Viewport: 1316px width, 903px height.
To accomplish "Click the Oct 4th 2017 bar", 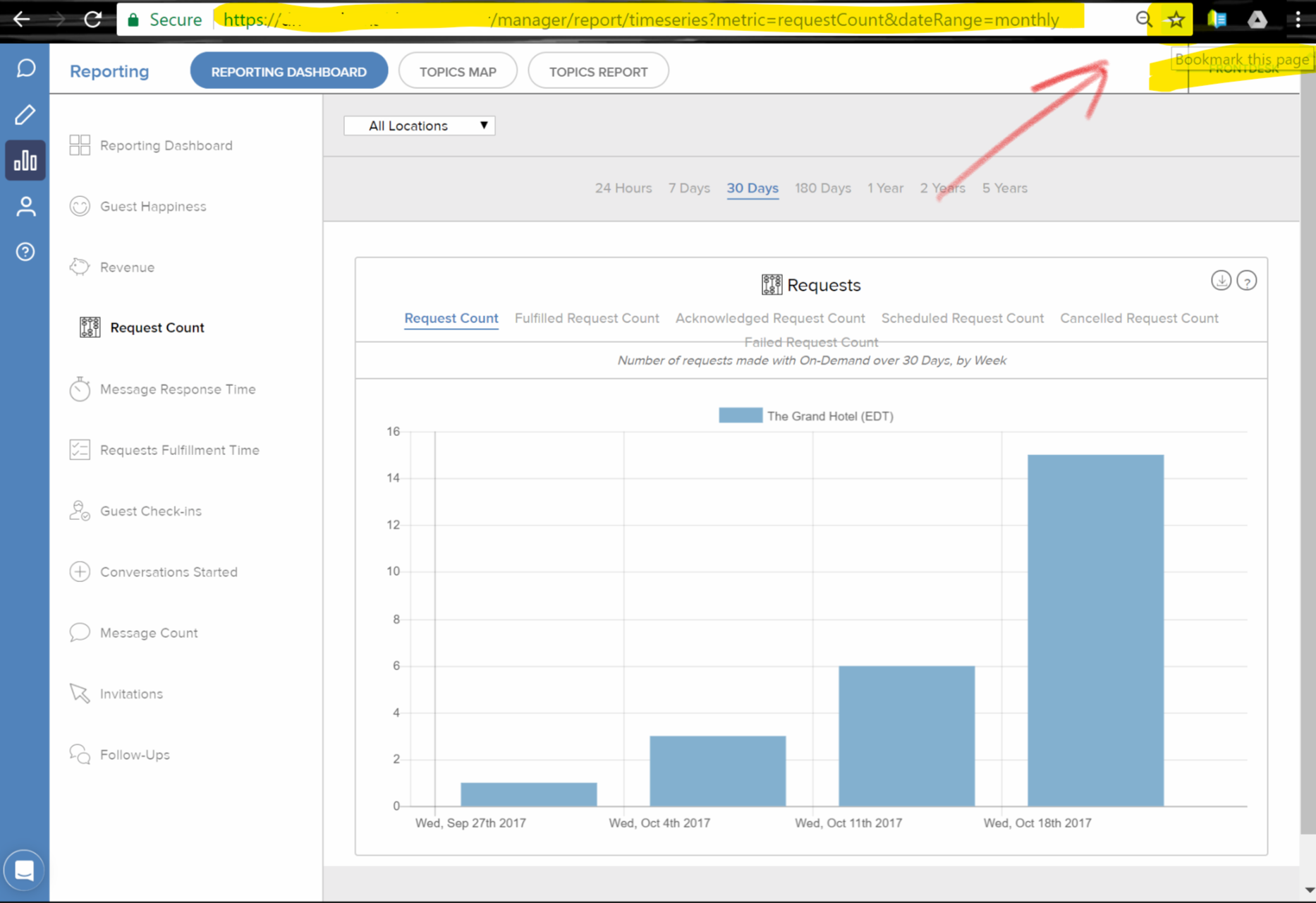I will point(717,770).
